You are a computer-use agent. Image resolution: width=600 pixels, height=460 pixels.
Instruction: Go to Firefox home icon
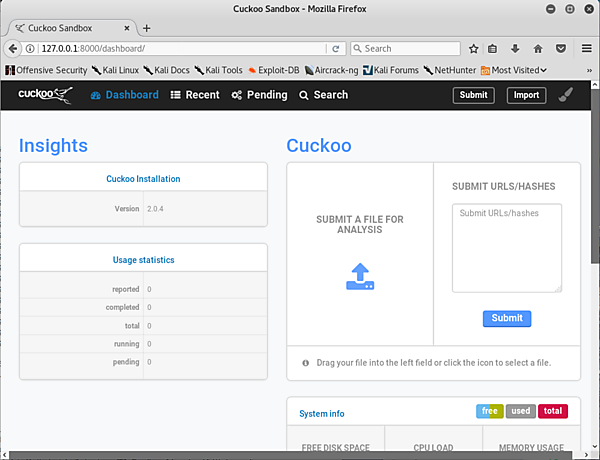538,48
